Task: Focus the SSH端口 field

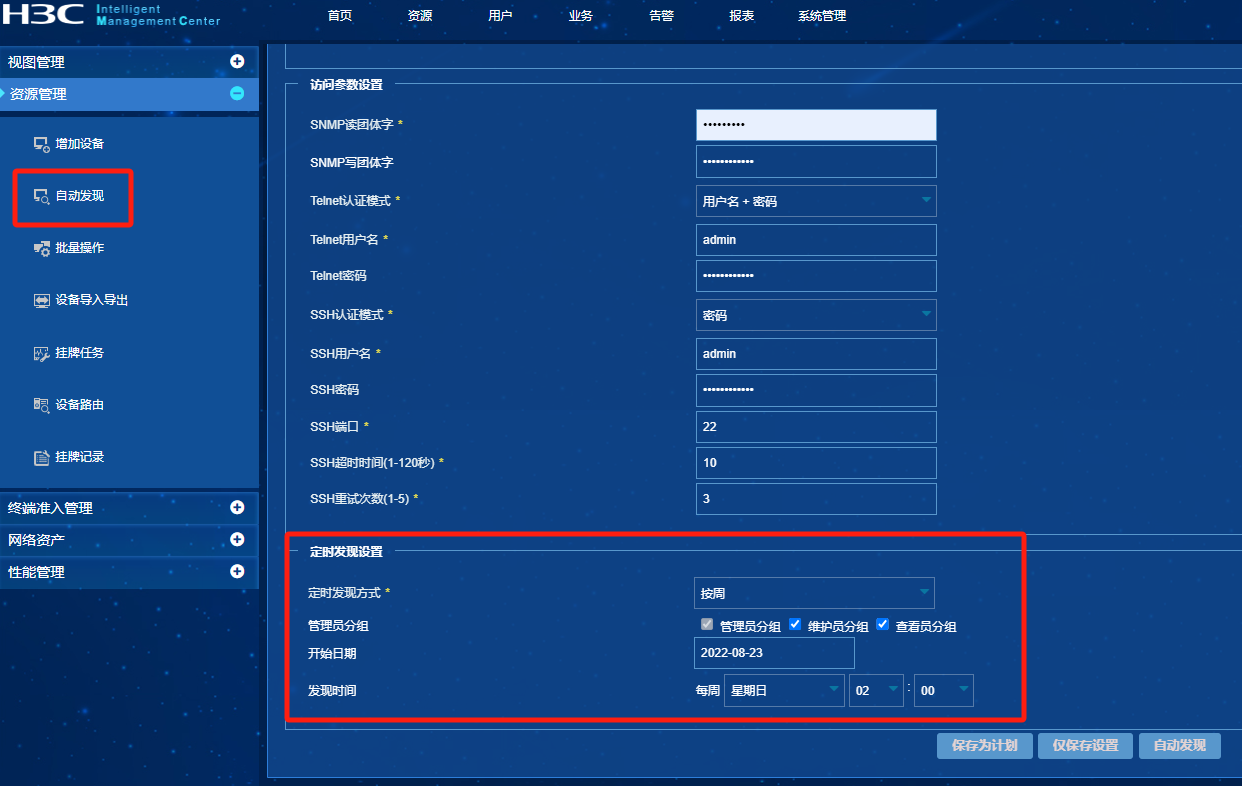Action: (x=816, y=426)
